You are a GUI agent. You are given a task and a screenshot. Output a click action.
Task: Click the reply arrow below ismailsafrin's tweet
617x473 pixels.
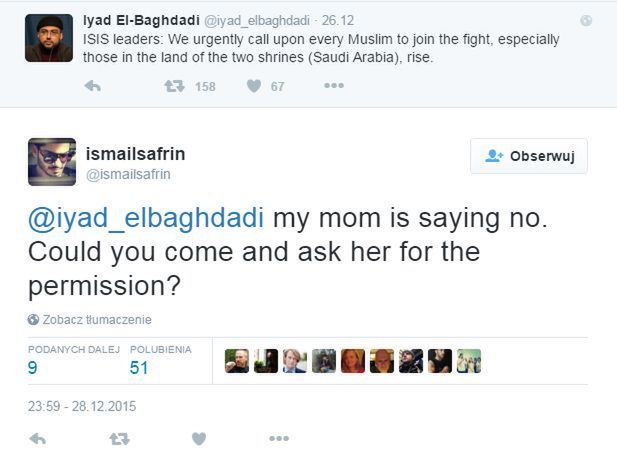(x=38, y=438)
